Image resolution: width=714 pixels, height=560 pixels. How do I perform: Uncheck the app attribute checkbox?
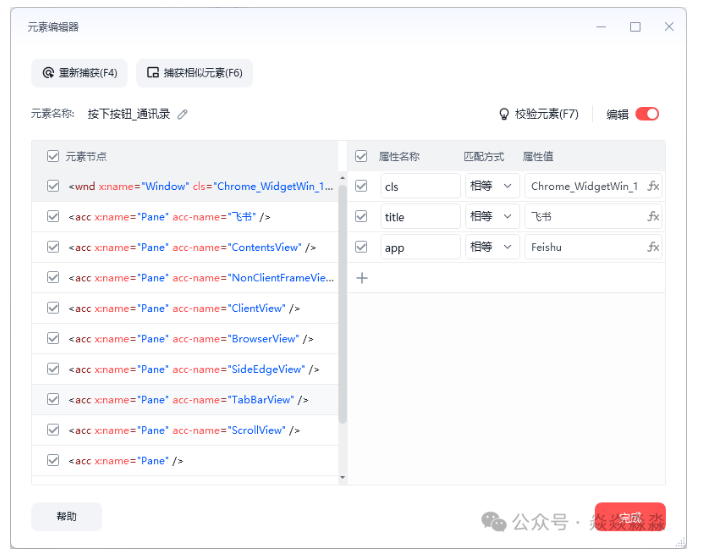[361, 247]
